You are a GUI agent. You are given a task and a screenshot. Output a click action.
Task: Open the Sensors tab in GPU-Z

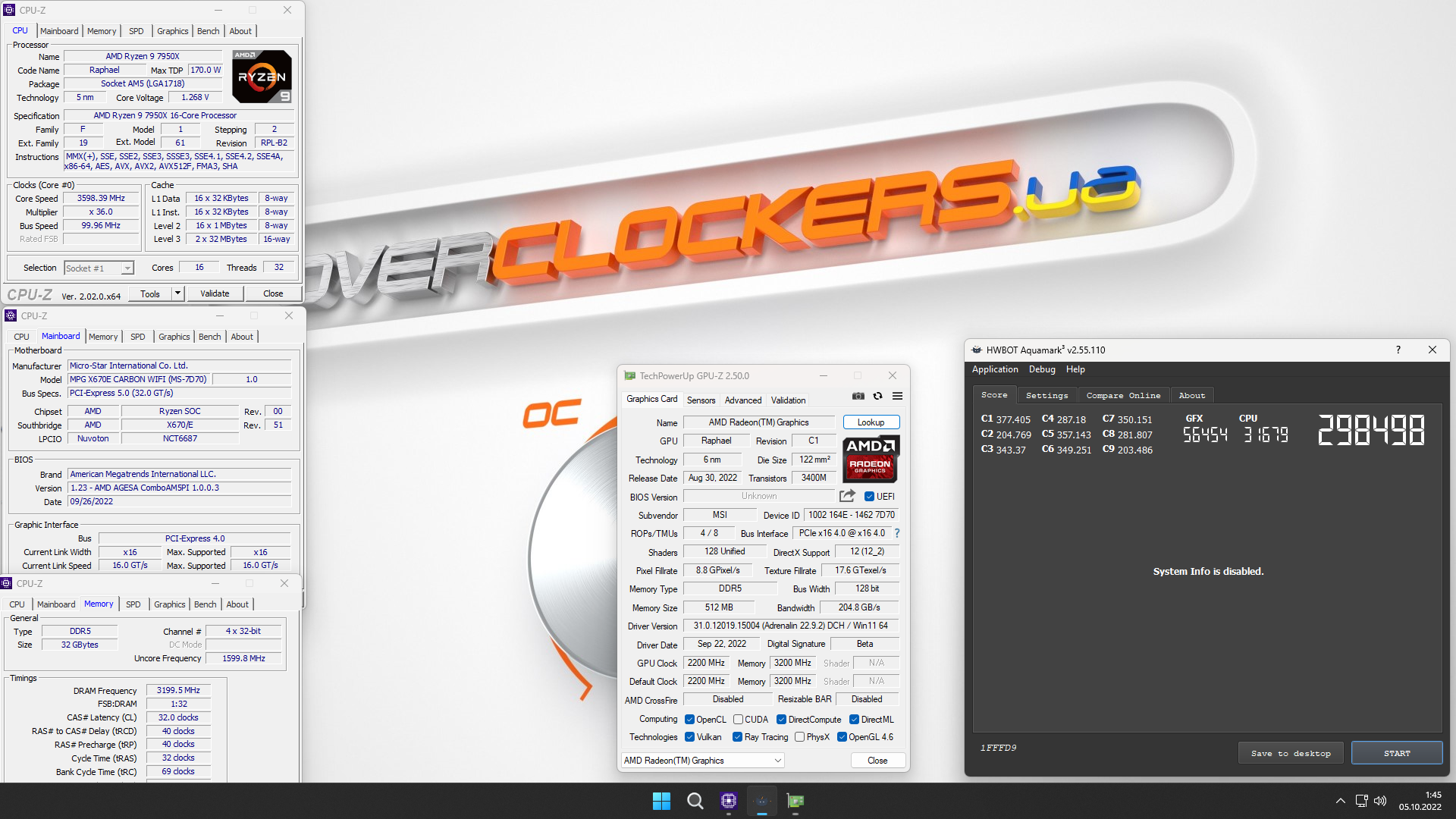click(x=701, y=400)
